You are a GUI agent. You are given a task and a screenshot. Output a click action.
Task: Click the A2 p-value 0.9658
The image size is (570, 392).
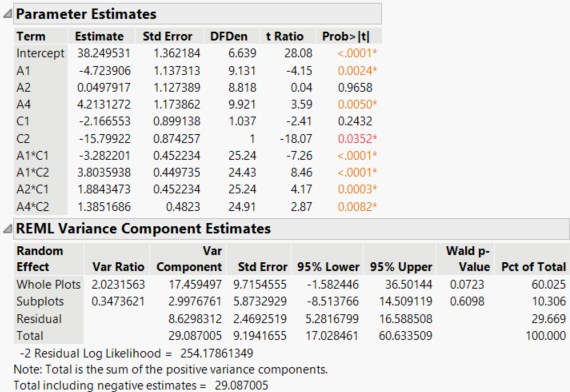[x=355, y=88]
